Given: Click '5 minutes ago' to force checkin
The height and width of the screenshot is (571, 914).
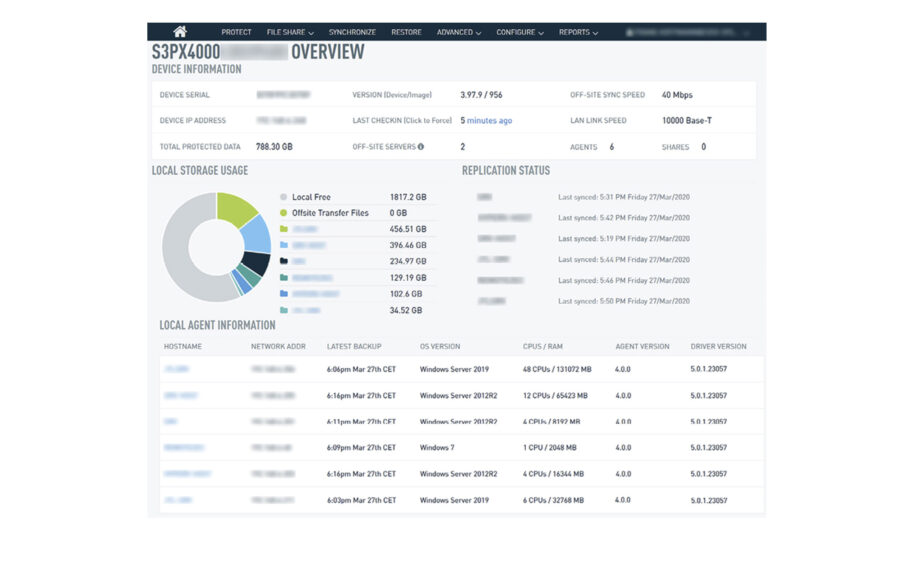Looking at the screenshot, I should click(x=486, y=121).
